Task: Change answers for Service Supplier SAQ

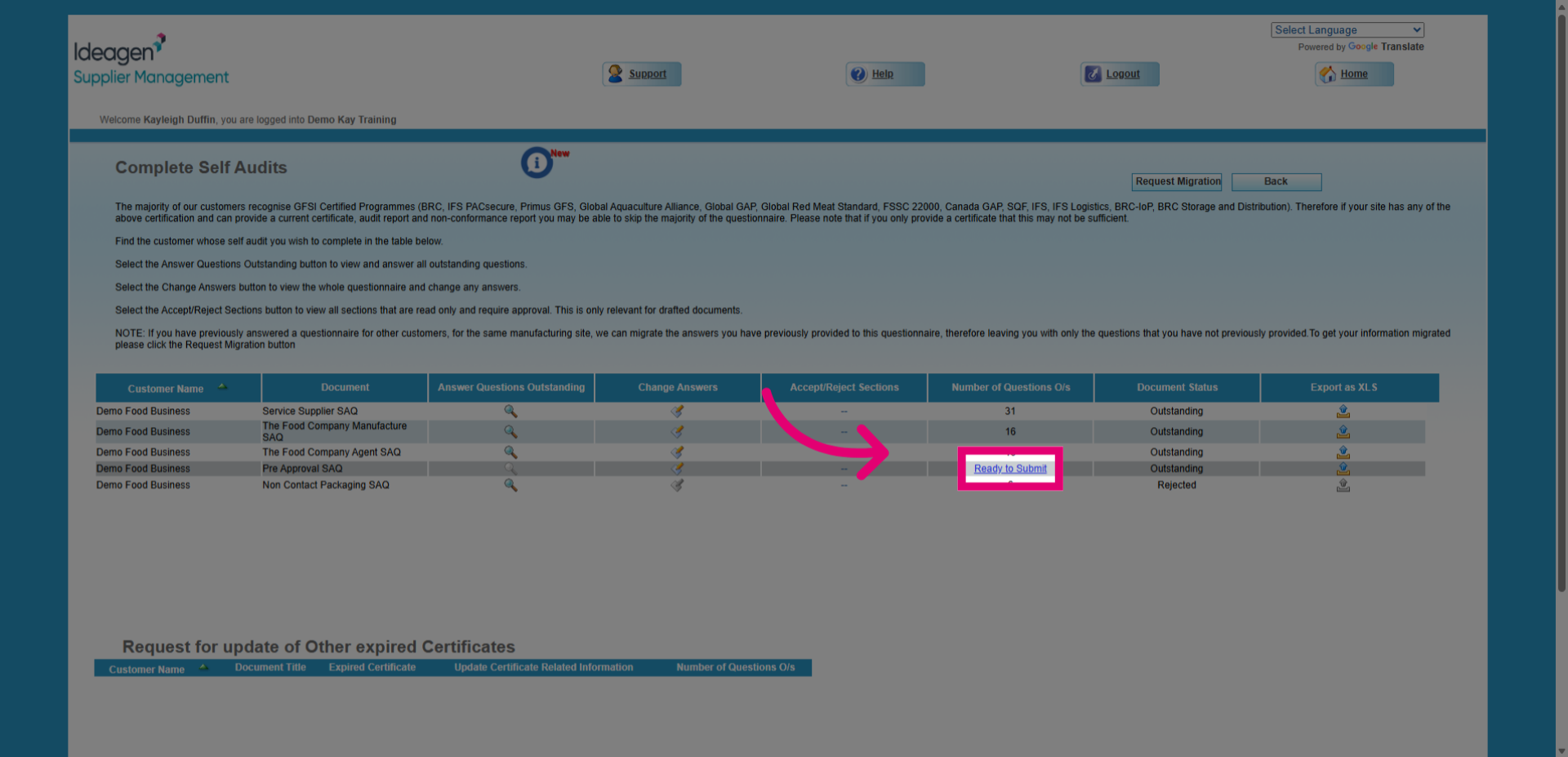Action: point(677,411)
